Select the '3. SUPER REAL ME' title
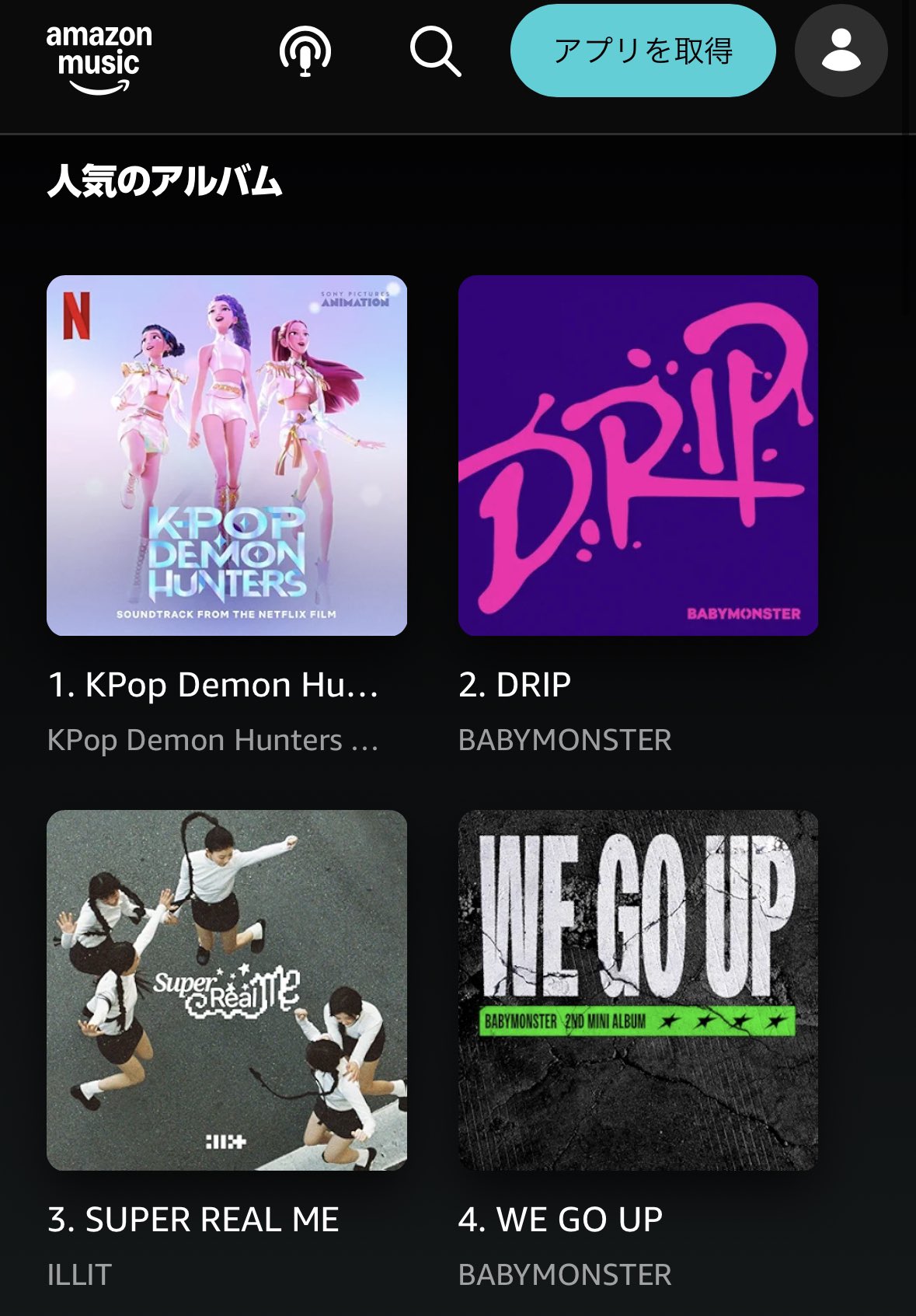The image size is (916, 1316). tap(193, 1220)
